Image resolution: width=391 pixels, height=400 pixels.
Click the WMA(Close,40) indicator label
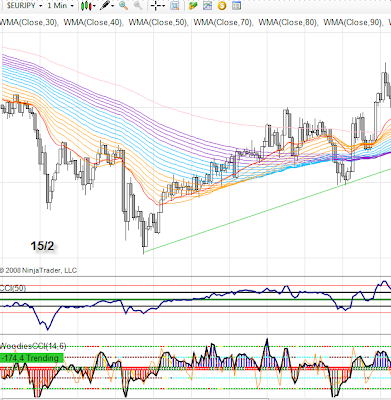coord(93,22)
